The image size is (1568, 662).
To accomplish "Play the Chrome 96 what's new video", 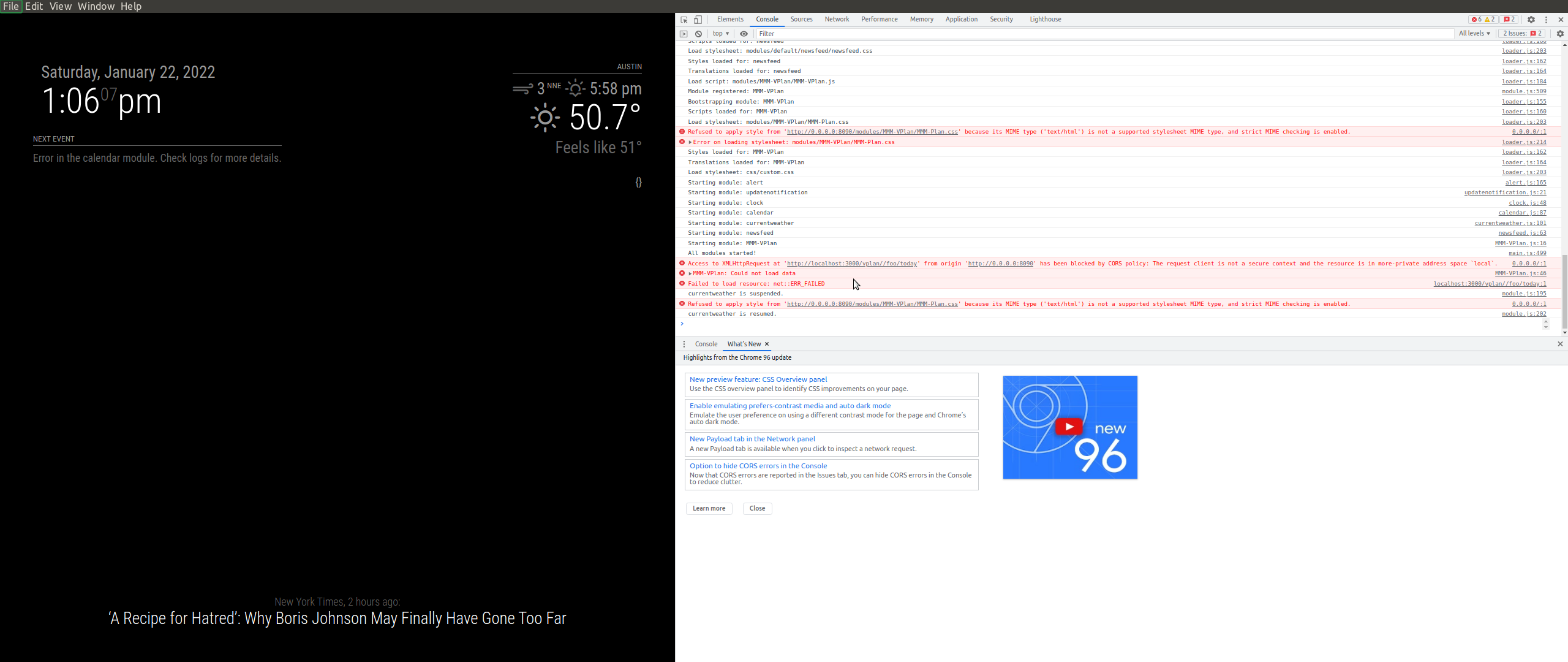I will coord(1069,427).
